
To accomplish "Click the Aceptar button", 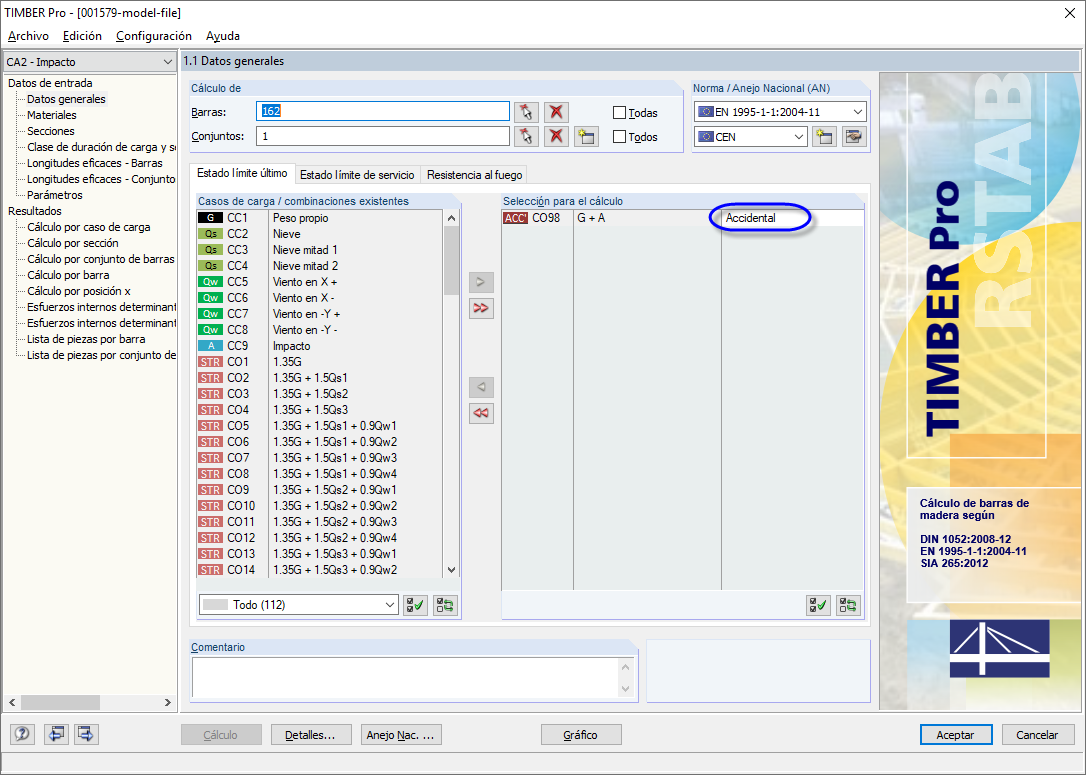I will pos(955,734).
